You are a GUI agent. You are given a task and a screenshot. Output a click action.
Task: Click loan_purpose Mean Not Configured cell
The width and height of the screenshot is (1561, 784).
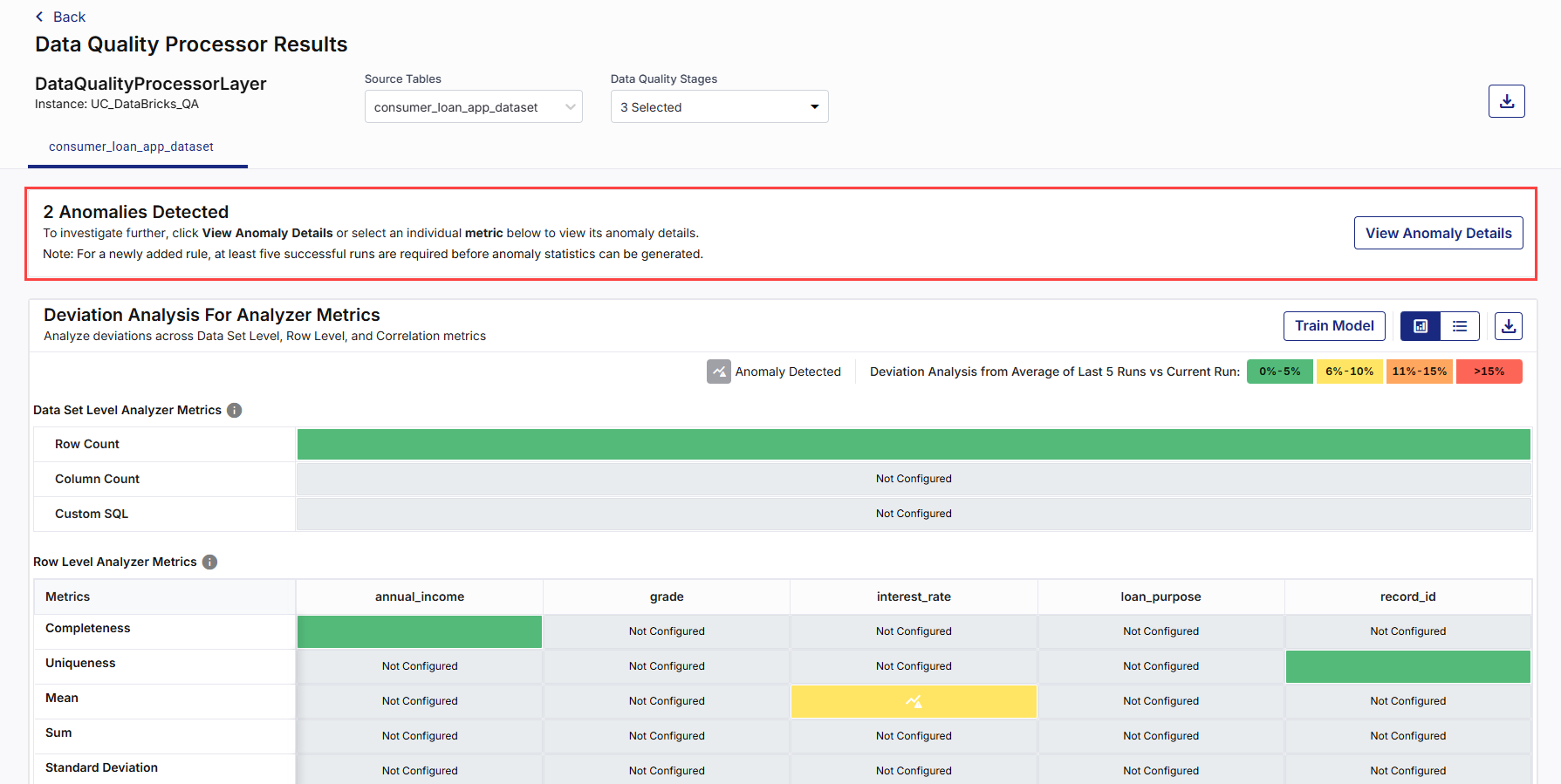pyautogui.click(x=1160, y=701)
